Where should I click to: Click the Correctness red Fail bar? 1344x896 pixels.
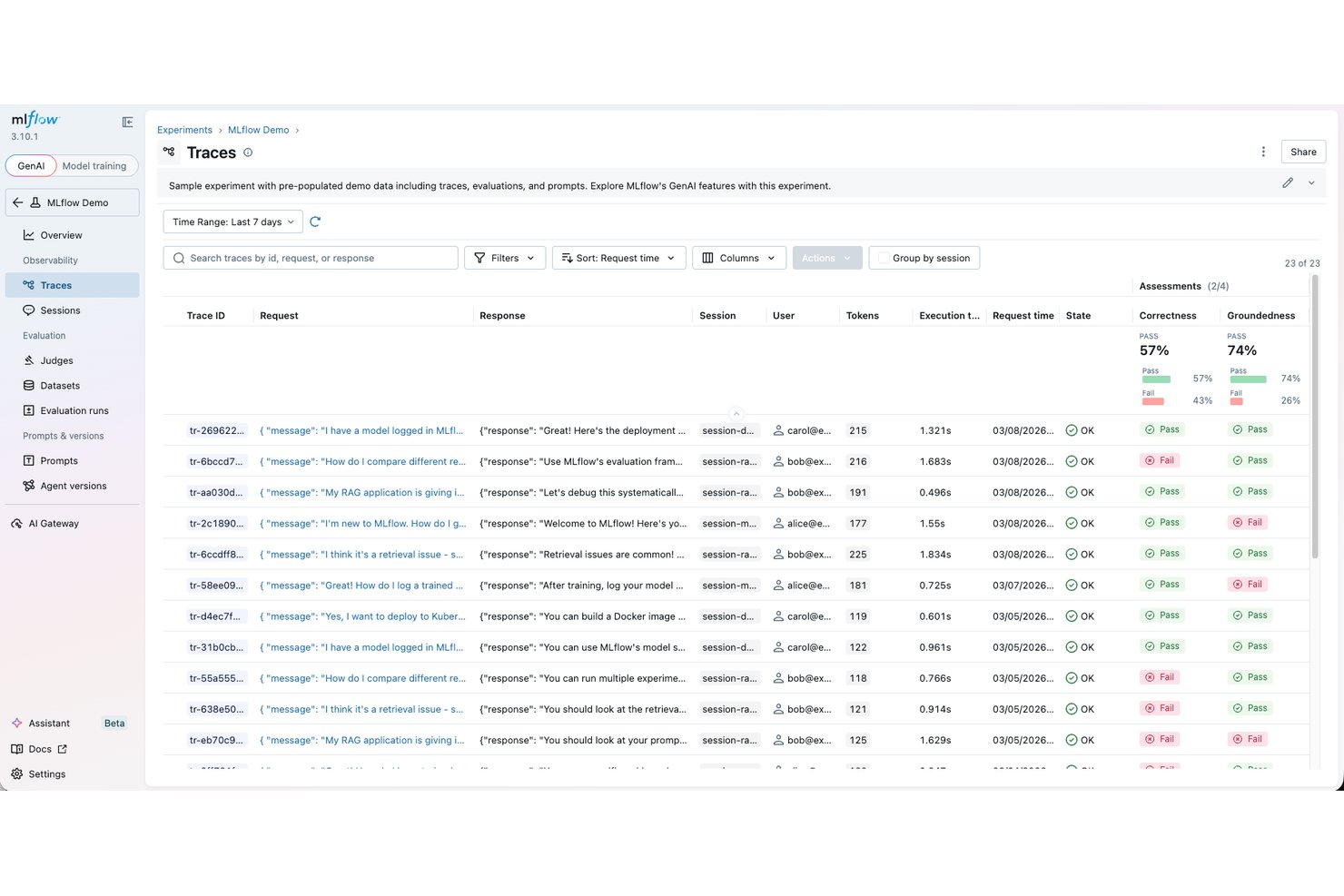(x=1153, y=401)
